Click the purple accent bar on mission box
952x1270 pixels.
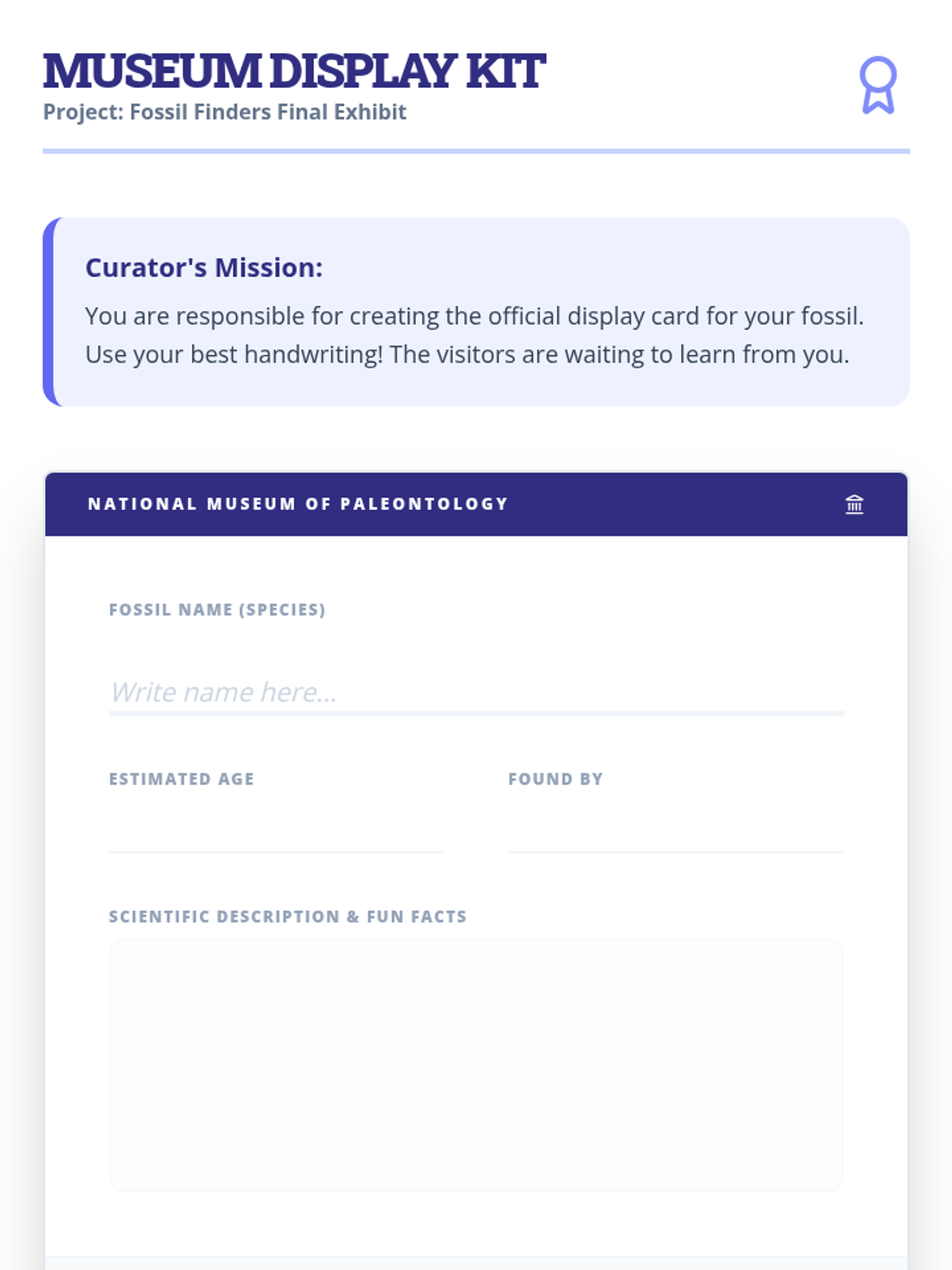pos(48,312)
